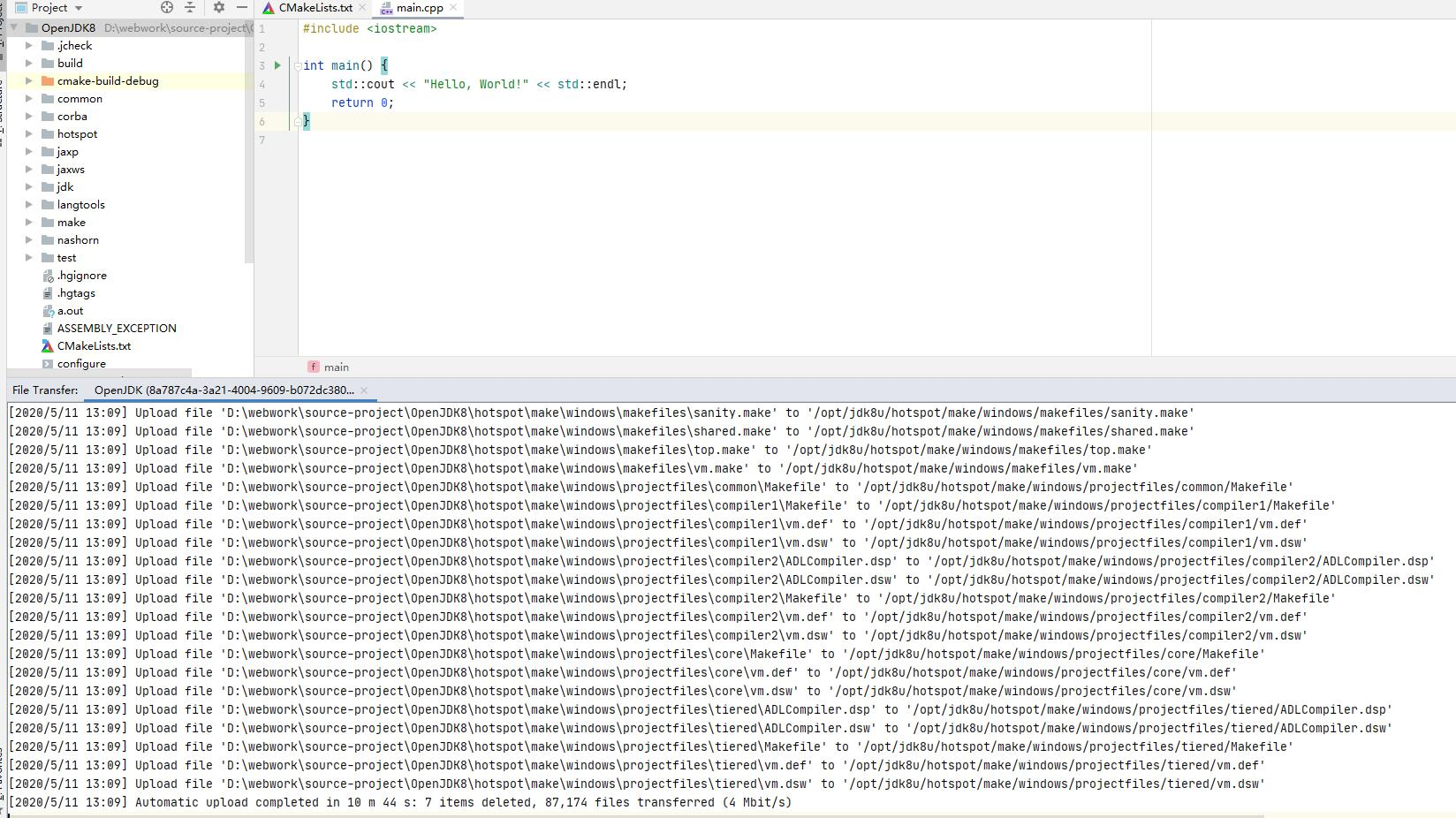Click the return 0; statement
1456x818 pixels.
click(363, 102)
